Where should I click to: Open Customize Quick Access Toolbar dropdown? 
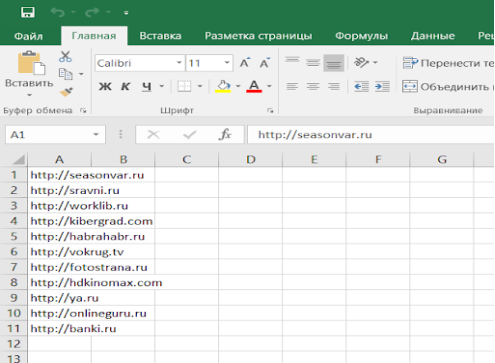click(x=126, y=13)
